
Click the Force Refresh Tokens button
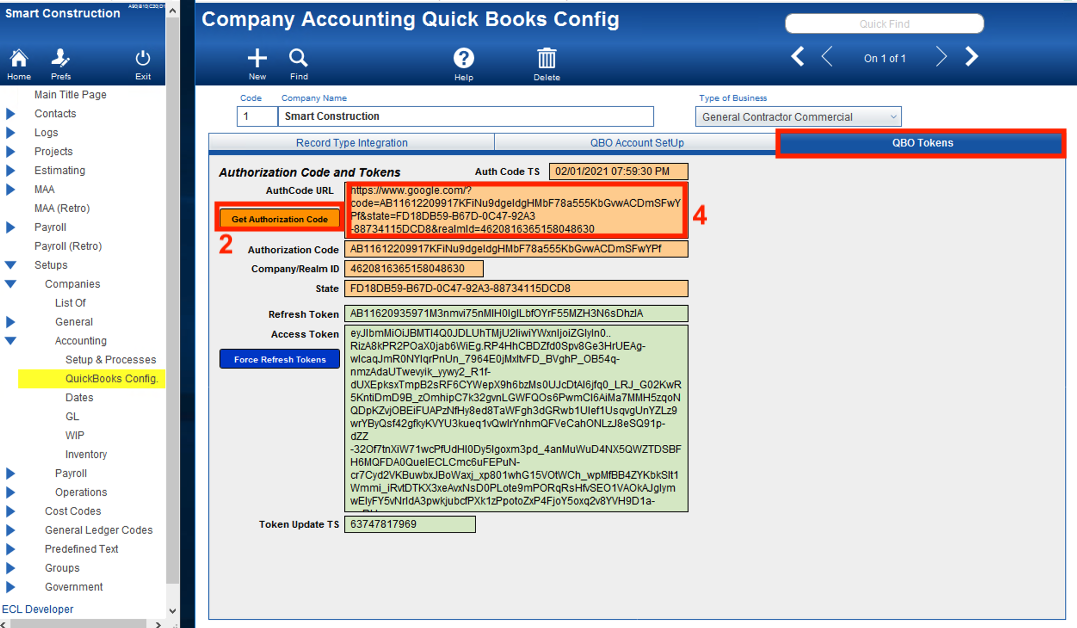[280, 359]
